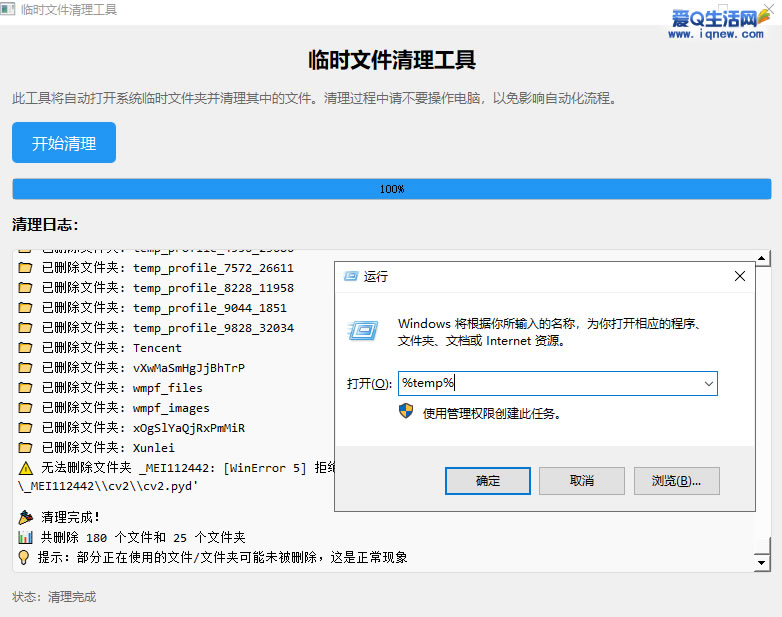The image size is (782, 617).
Task: Click the yellow warning icon beside 无法删除文件夹
Action: click(26, 468)
